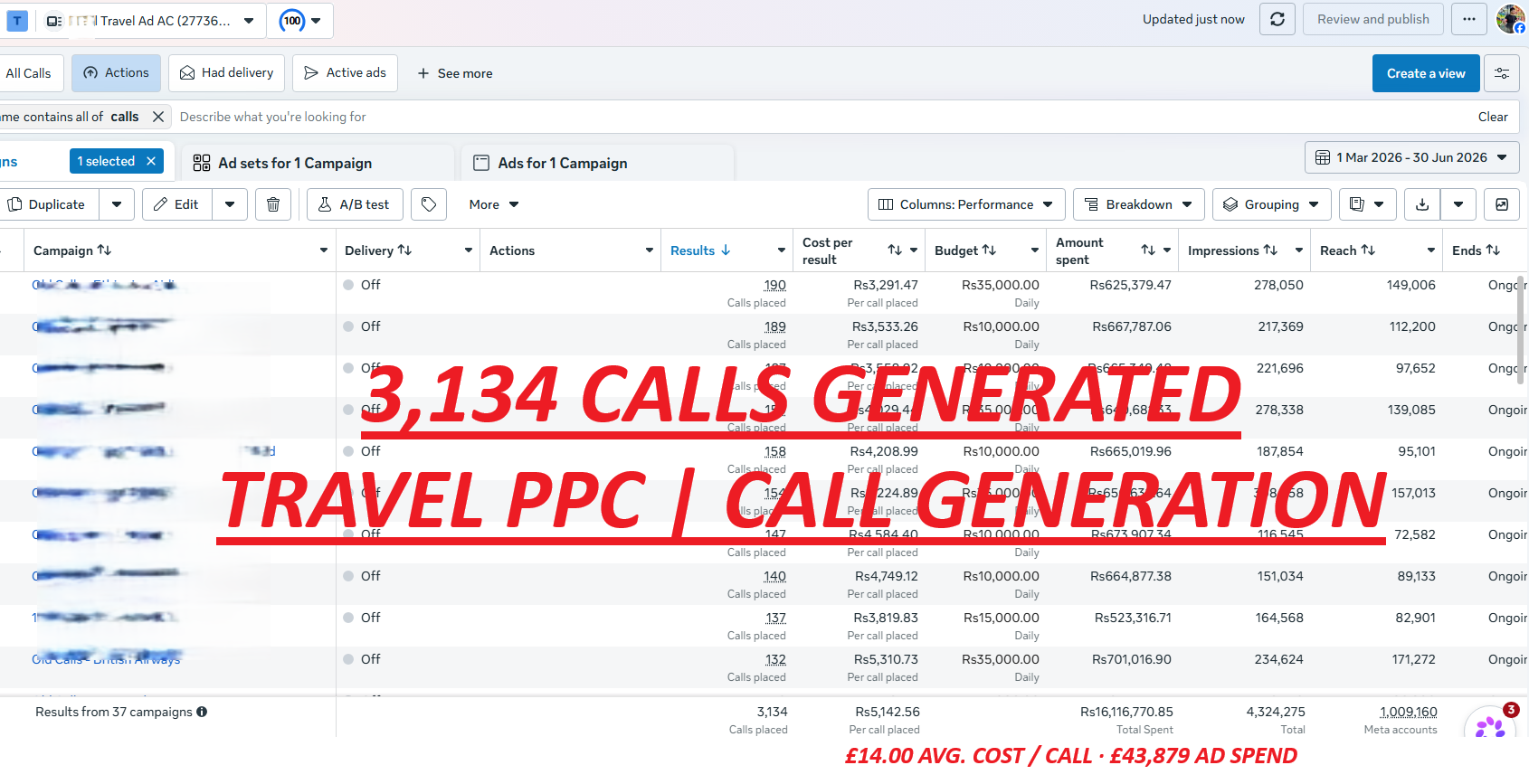Open the ad account selector dropdown
This screenshot has height=784, width=1529.
click(x=152, y=21)
